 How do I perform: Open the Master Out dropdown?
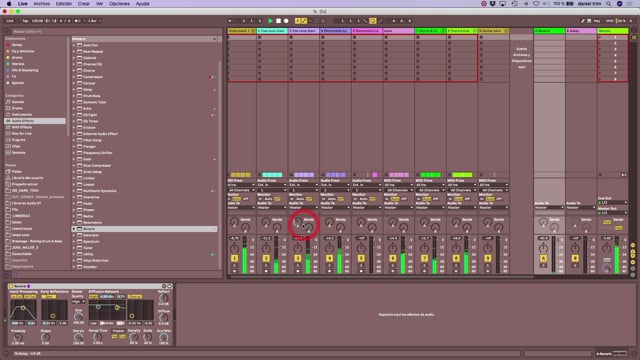click(x=612, y=213)
